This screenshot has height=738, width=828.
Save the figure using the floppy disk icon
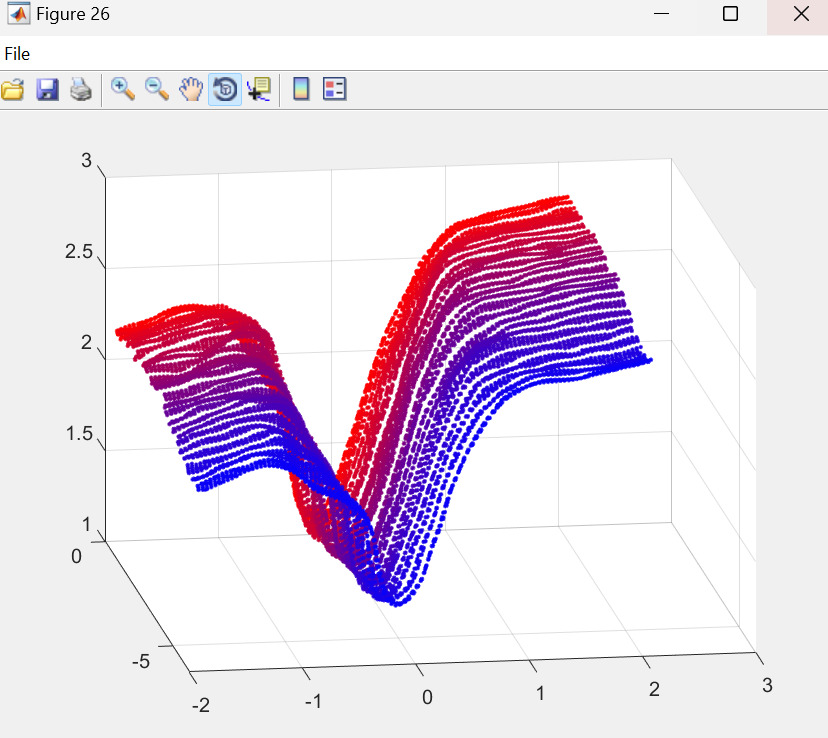click(x=47, y=90)
